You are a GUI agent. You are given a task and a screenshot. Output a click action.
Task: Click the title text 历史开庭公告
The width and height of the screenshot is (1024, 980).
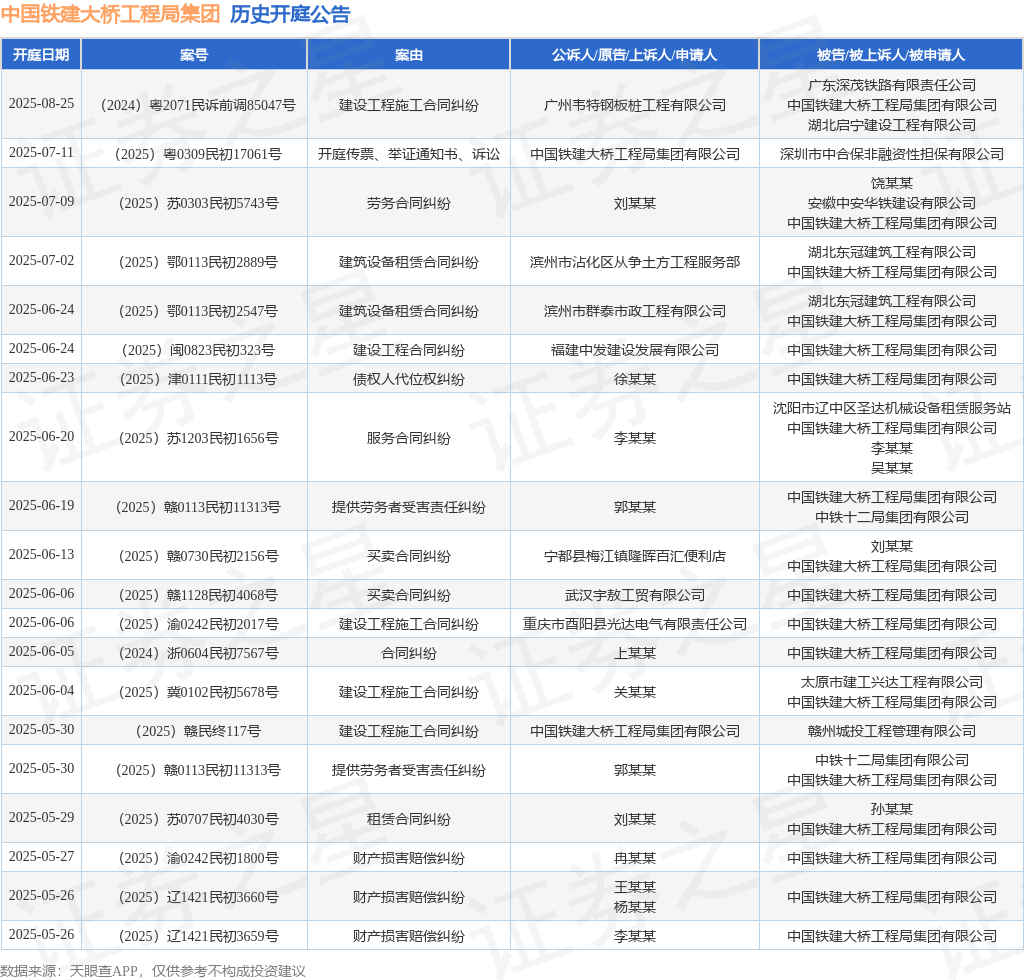(290, 14)
